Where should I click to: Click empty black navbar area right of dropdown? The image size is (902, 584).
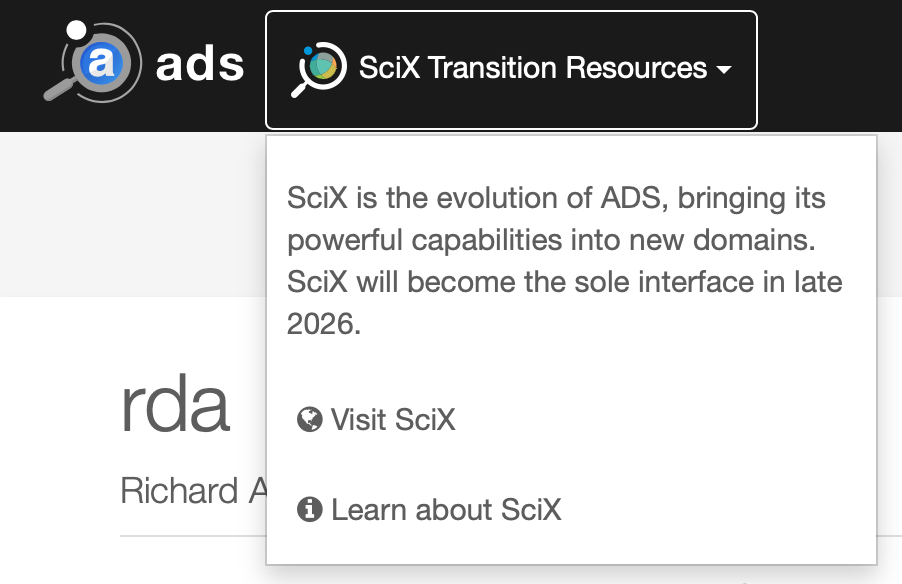[830, 66]
